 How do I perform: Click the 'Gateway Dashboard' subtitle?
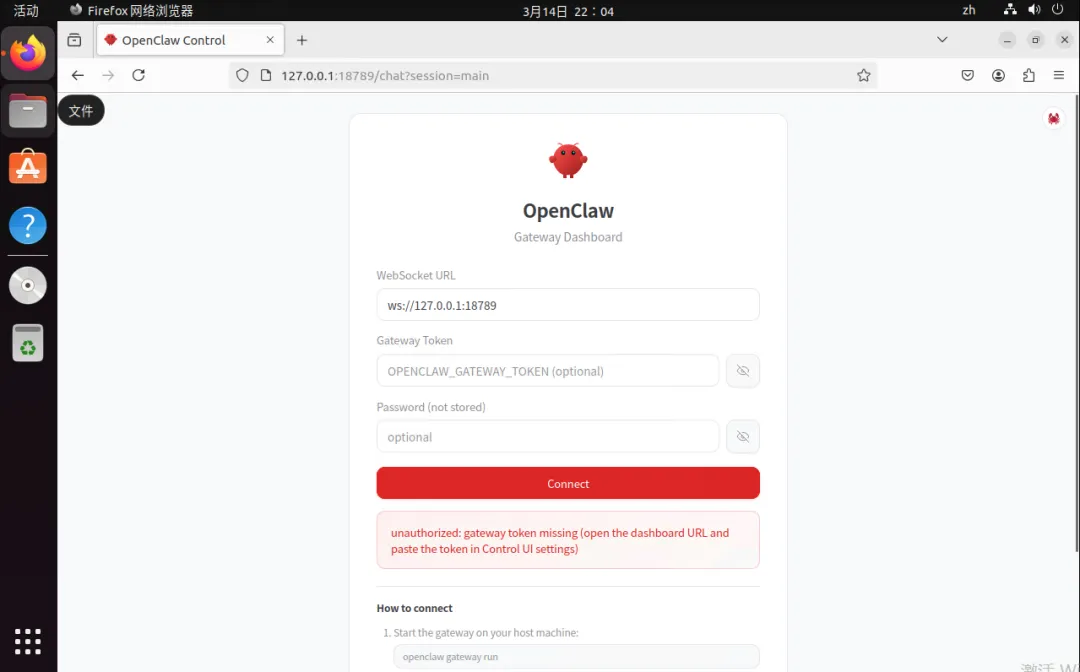(x=568, y=237)
